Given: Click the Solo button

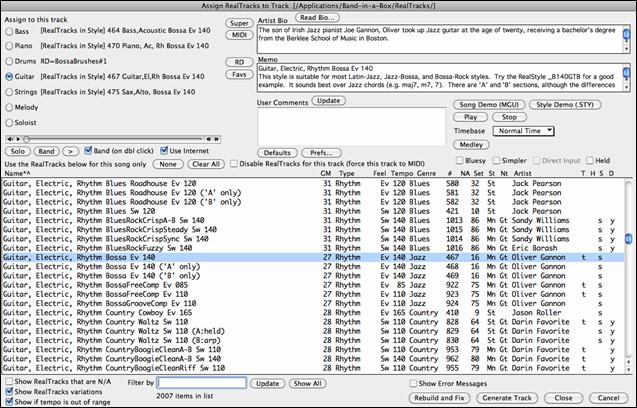Looking at the screenshot, I should (x=17, y=152).
